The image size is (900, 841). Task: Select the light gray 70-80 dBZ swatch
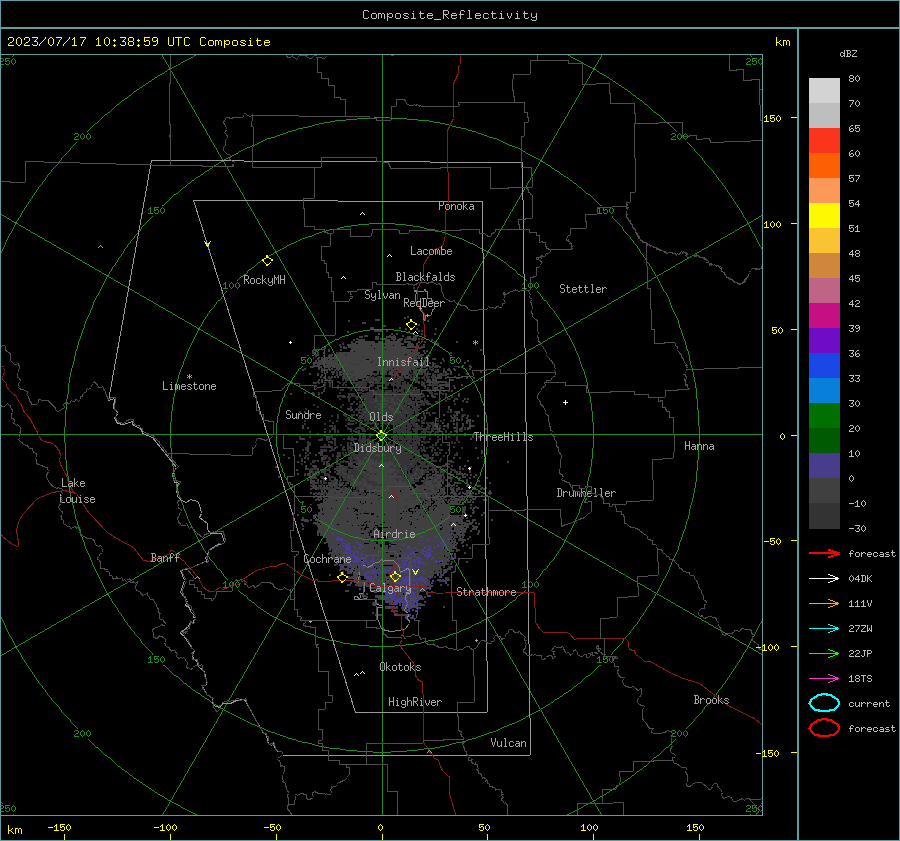[824, 91]
